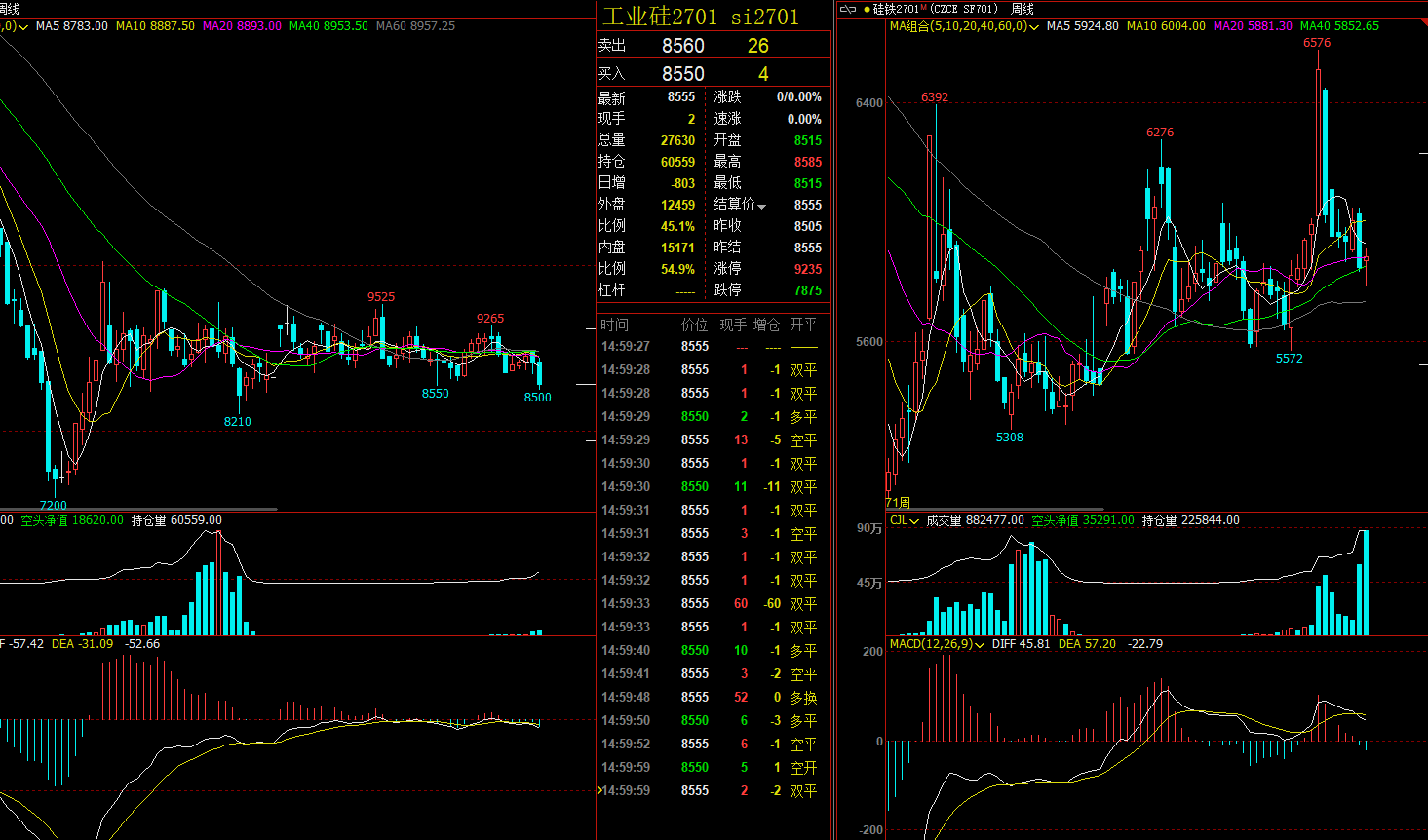Click the 周线 period label on the left chart
Screen dimensions: 1428x840
10,9
